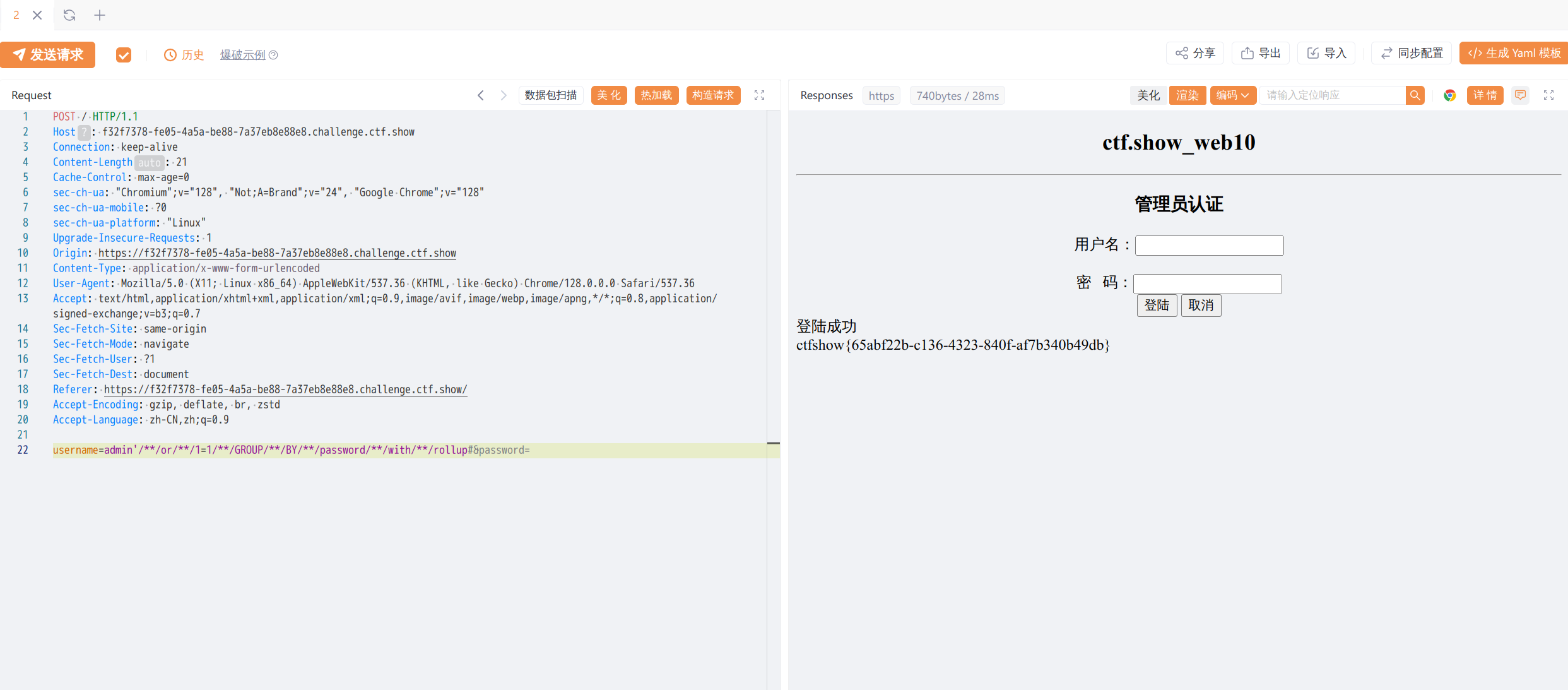Go to next request arrow

pos(504,95)
